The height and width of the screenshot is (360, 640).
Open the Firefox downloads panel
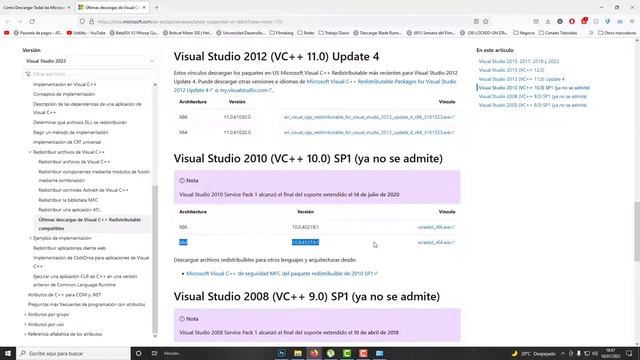point(548,21)
